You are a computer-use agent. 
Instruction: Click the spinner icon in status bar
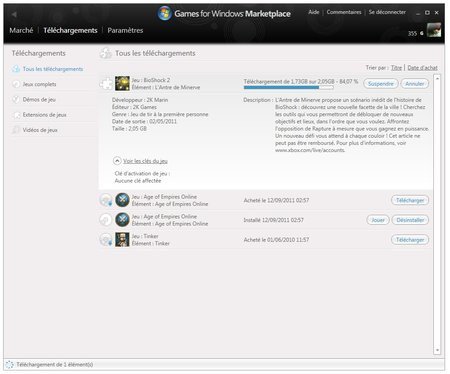click(x=10, y=365)
